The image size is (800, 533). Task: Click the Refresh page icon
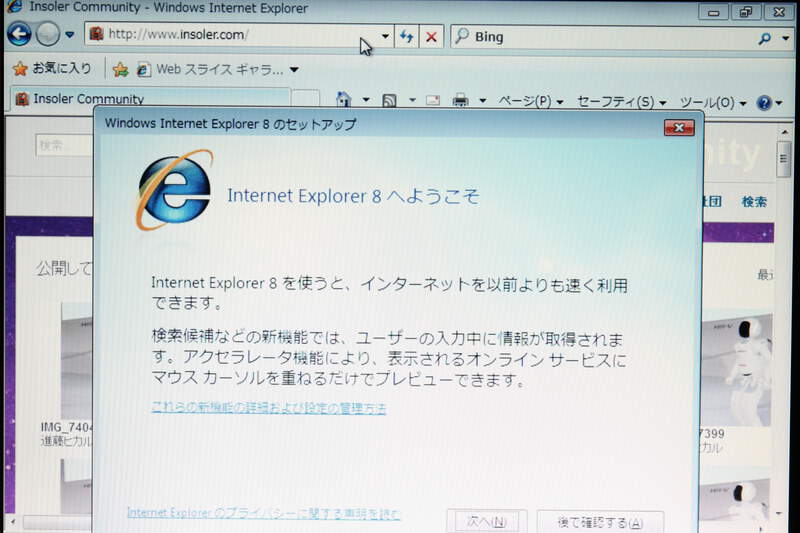[x=407, y=37]
